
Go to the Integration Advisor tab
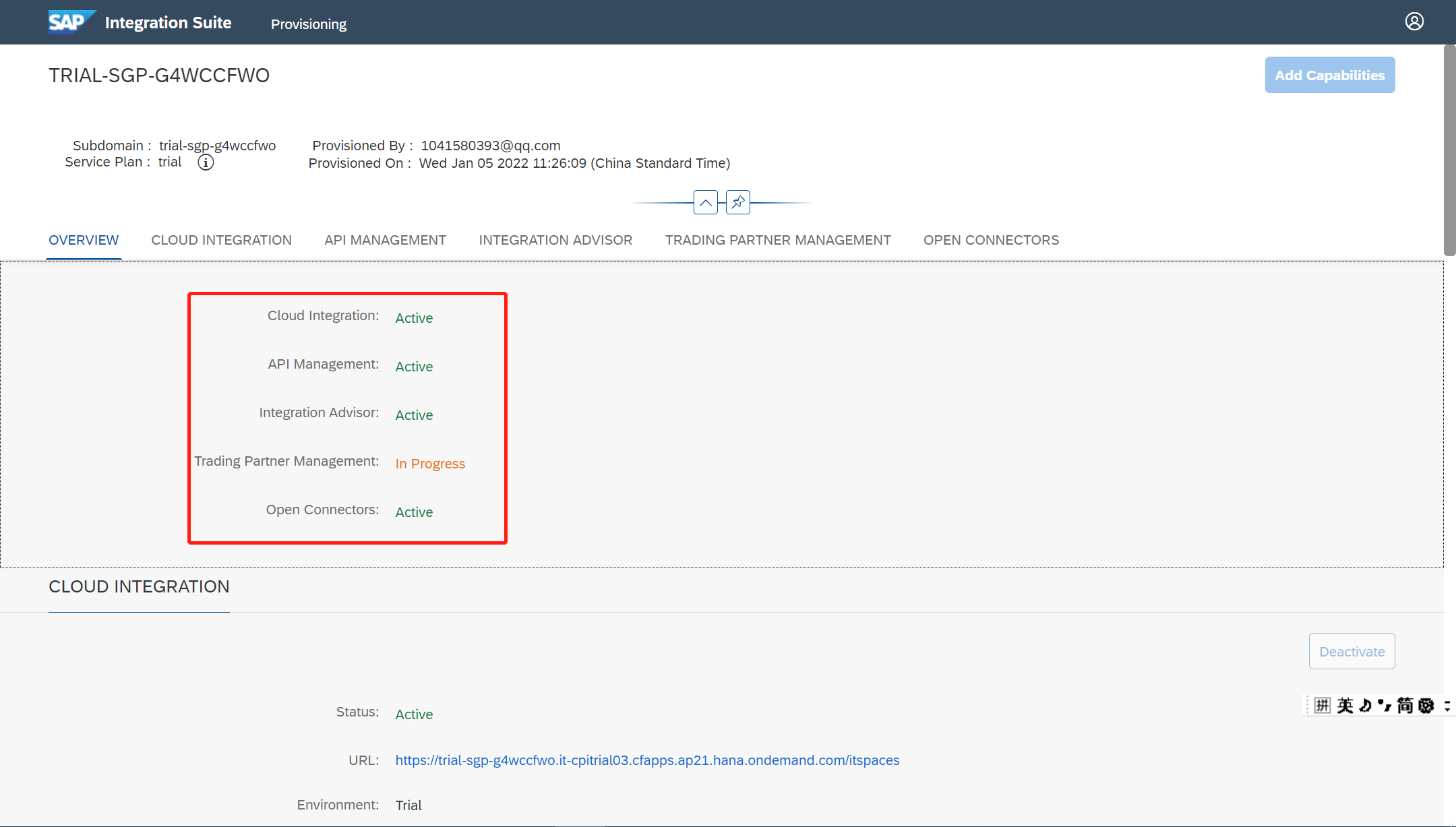pos(555,240)
